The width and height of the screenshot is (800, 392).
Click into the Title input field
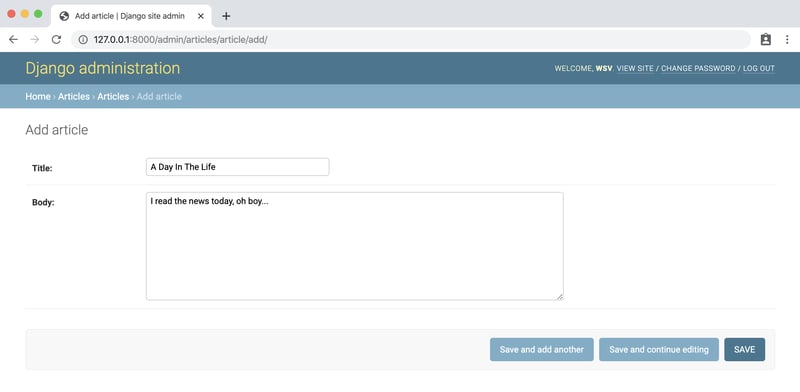pyautogui.click(x=237, y=167)
